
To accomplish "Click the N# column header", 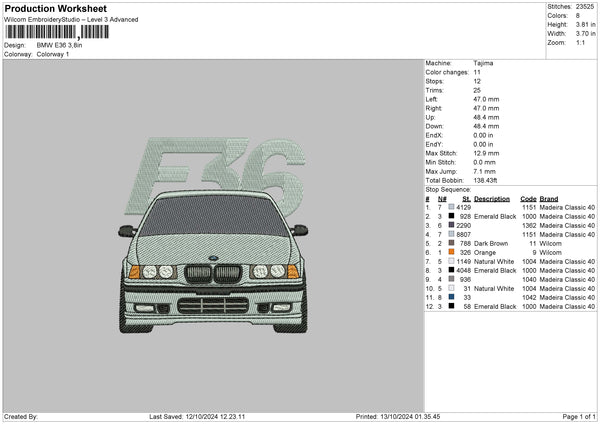I will (x=442, y=199).
